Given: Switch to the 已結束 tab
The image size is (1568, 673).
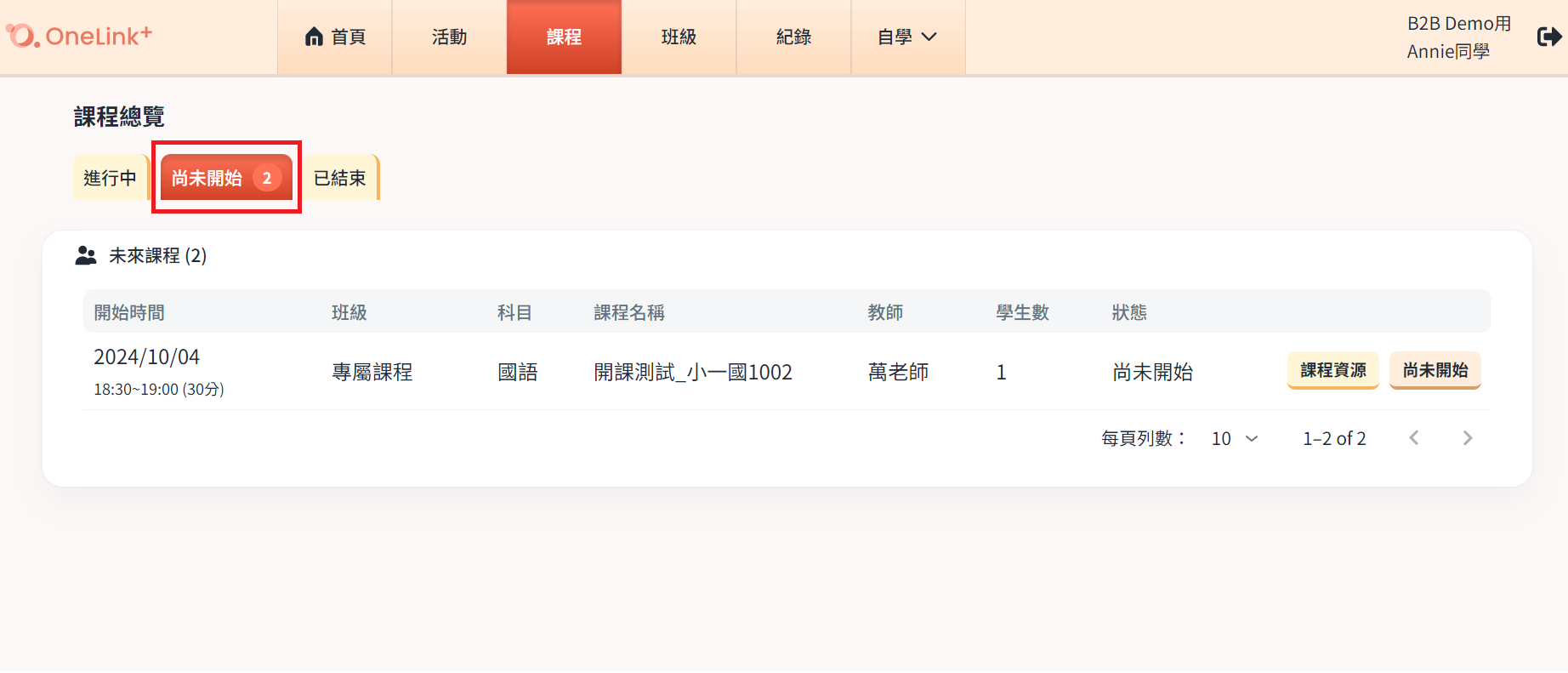Looking at the screenshot, I should (x=341, y=178).
